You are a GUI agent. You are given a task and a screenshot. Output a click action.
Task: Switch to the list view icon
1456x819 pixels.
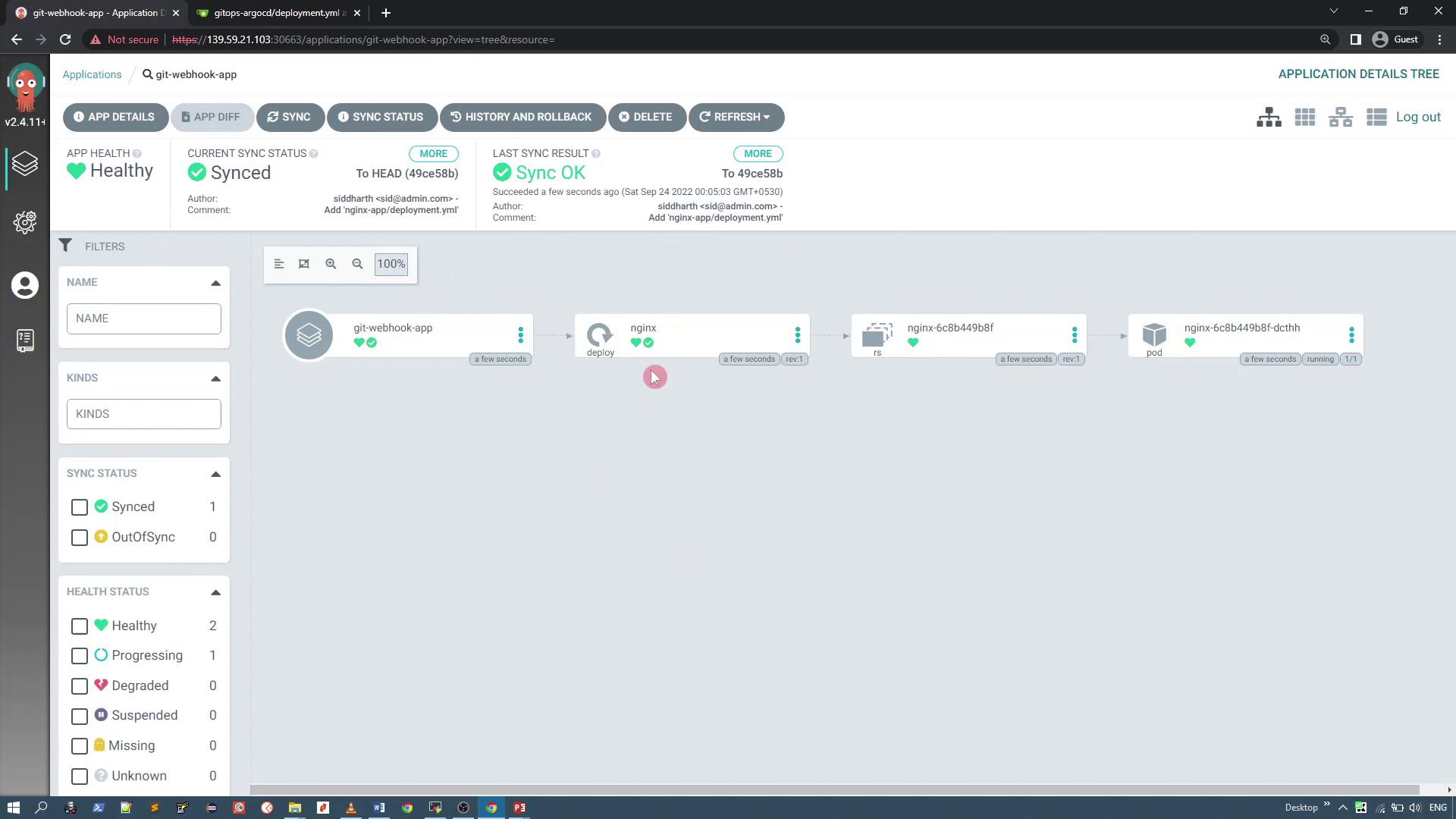1376,118
